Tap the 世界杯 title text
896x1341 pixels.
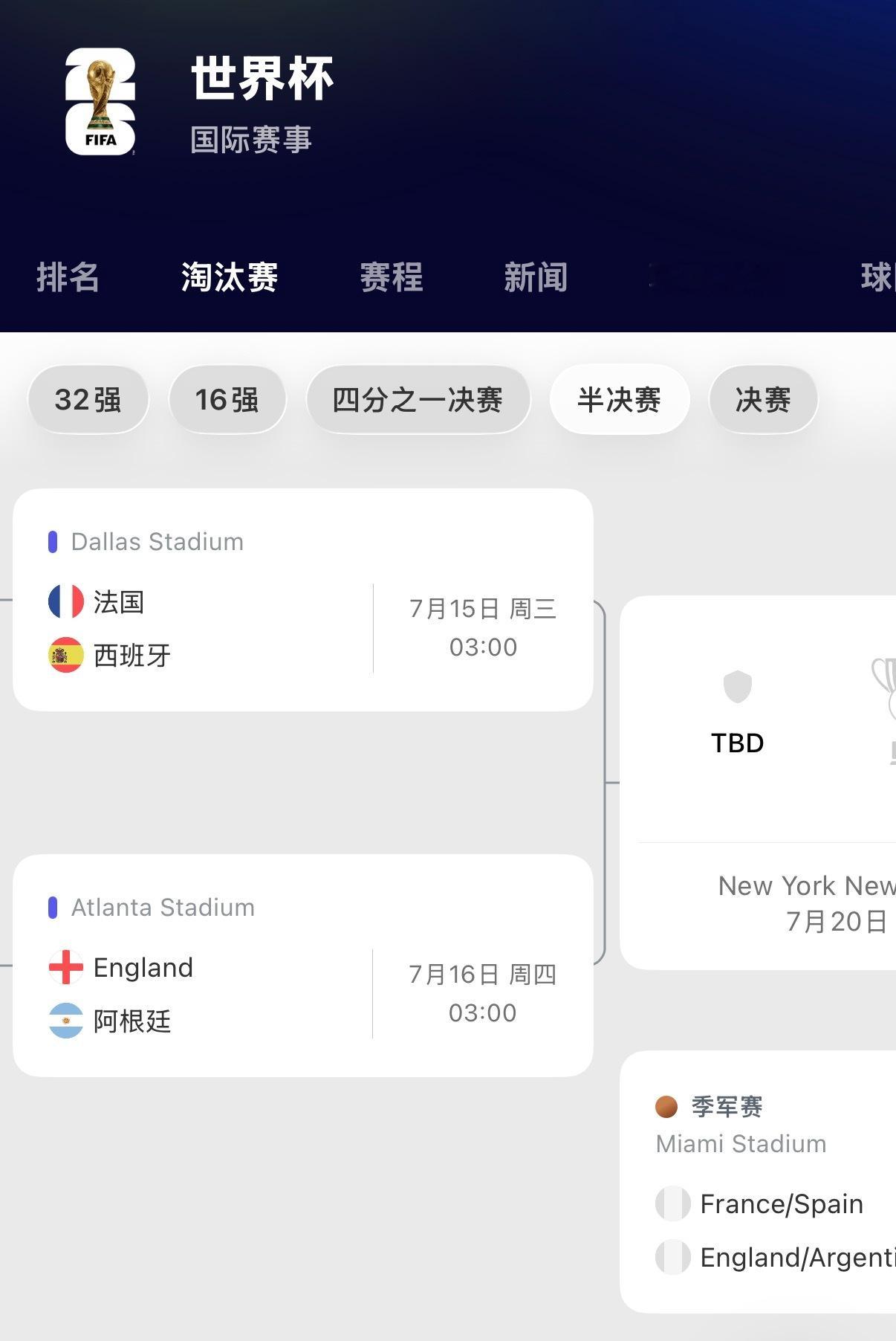(262, 78)
